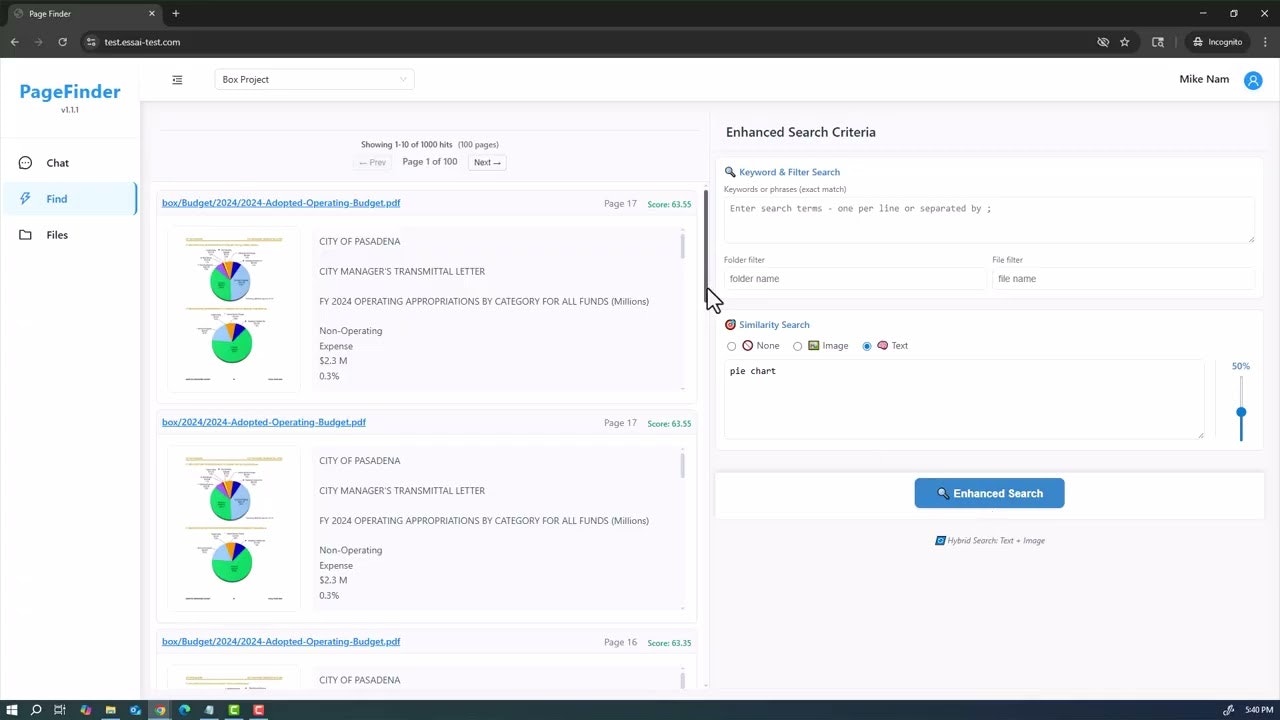
Task: Click the Files folder icon
Action: pyautogui.click(x=25, y=235)
